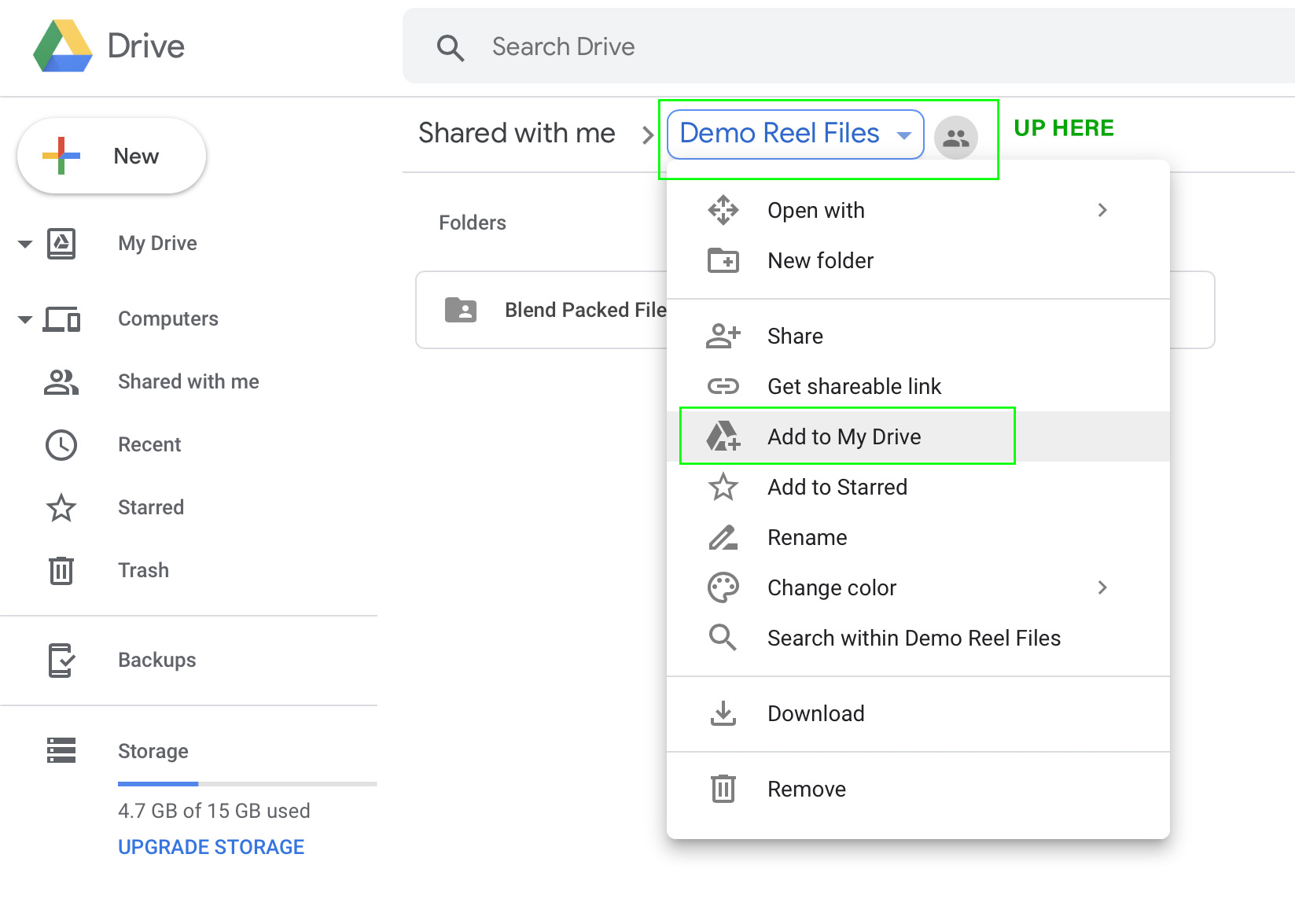Open the Trash section
Viewport: 1295px width, 924px height.
coord(143,570)
